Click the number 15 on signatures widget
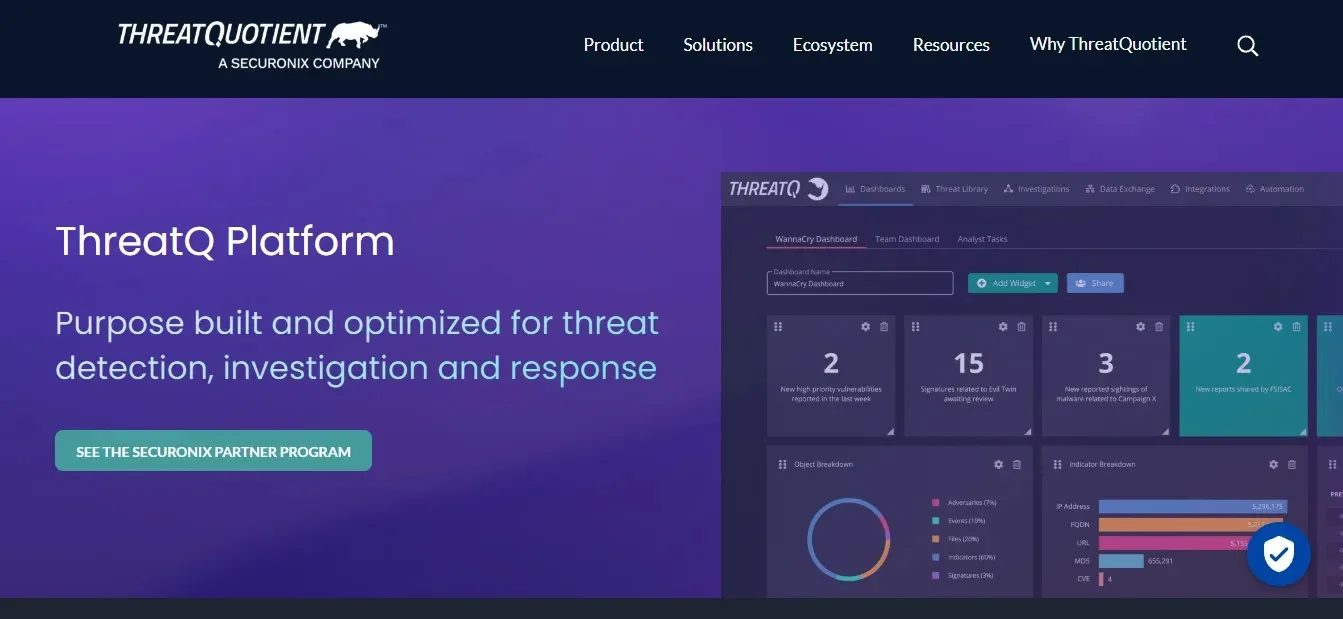The image size is (1343, 619). (x=968, y=363)
